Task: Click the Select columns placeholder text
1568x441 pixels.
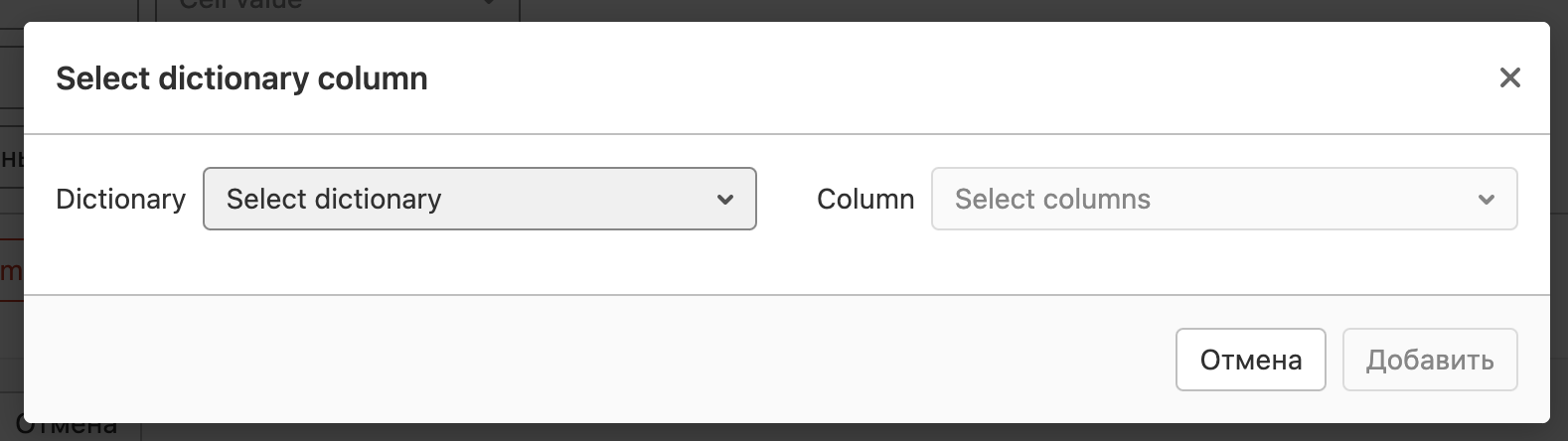Action: click(1052, 200)
